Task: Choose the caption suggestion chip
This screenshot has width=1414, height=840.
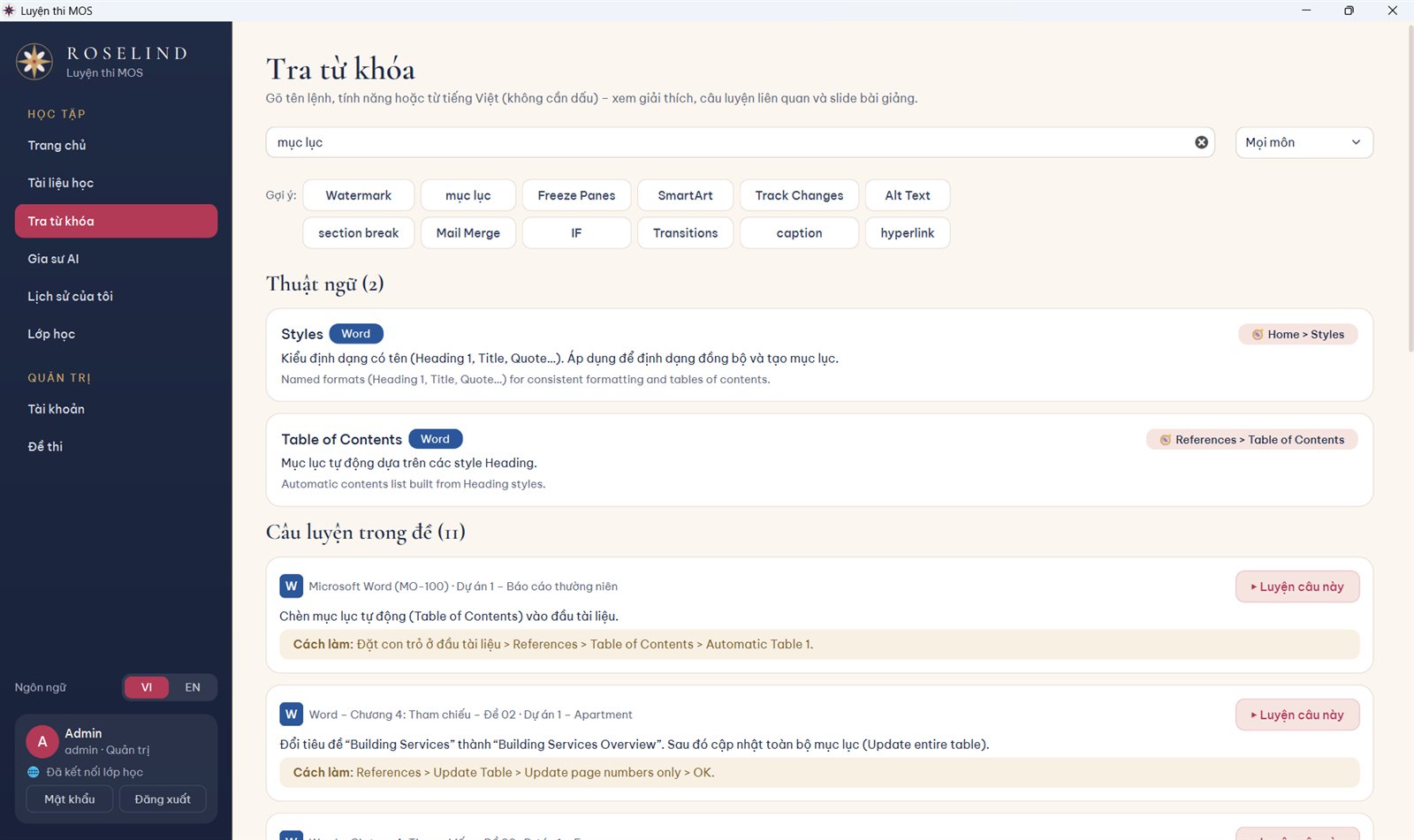Action: point(799,233)
